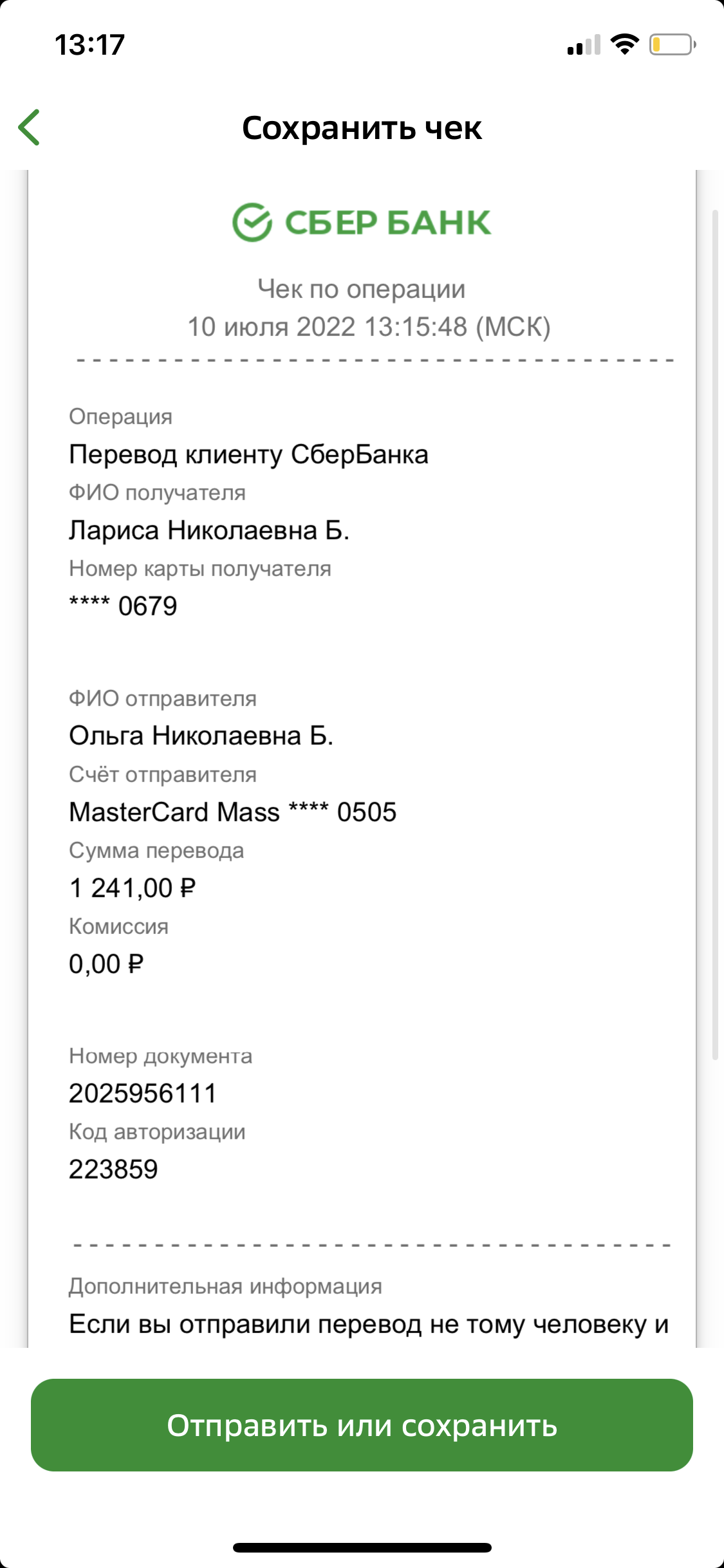Tap sender account MasterCard Mass 0505

coord(232,812)
